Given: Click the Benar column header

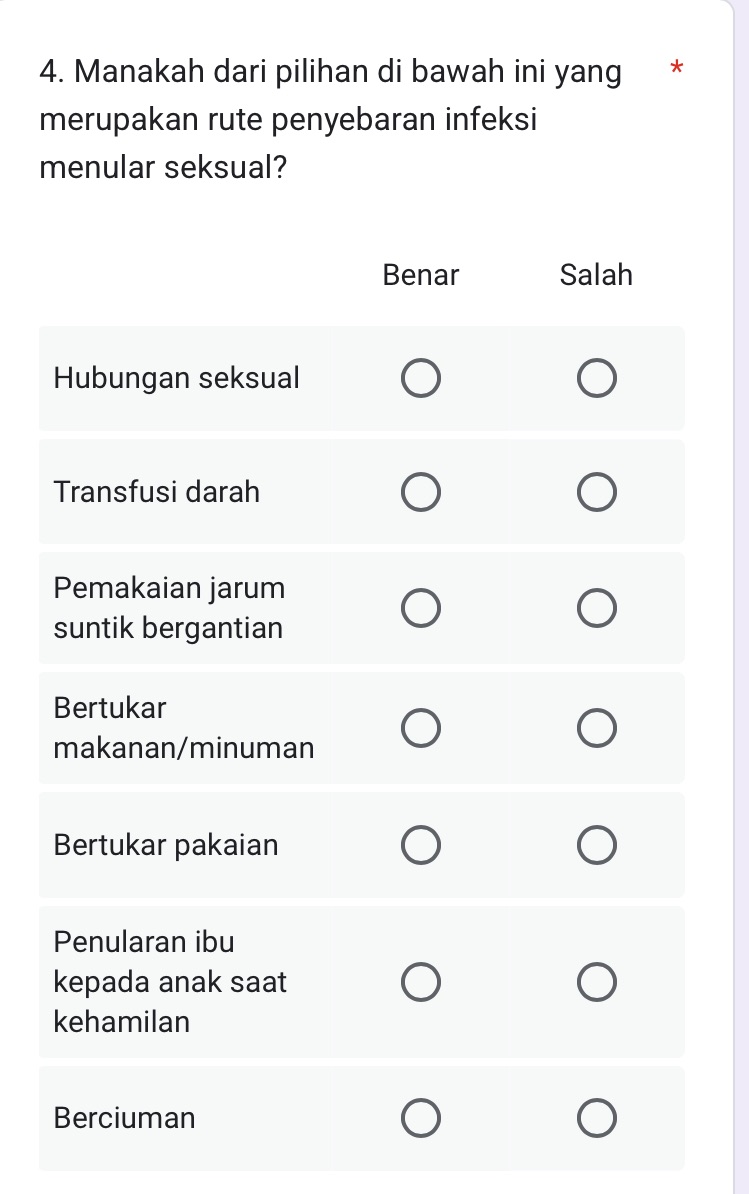Looking at the screenshot, I should 420,275.
